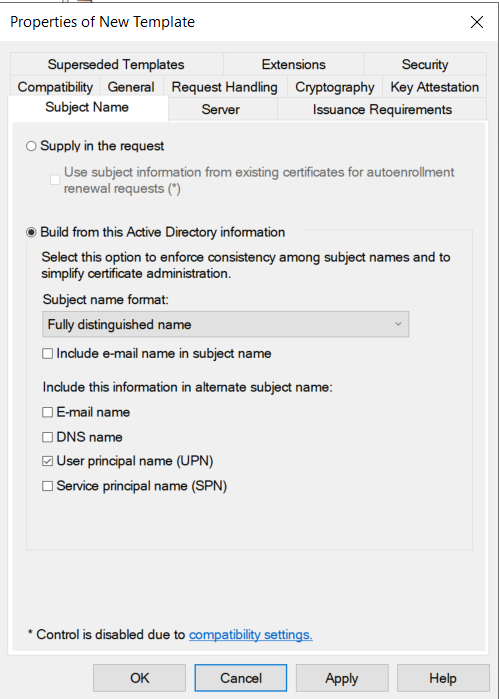Follow the compatibility settings link
This screenshot has height=699, width=499.
tap(251, 634)
